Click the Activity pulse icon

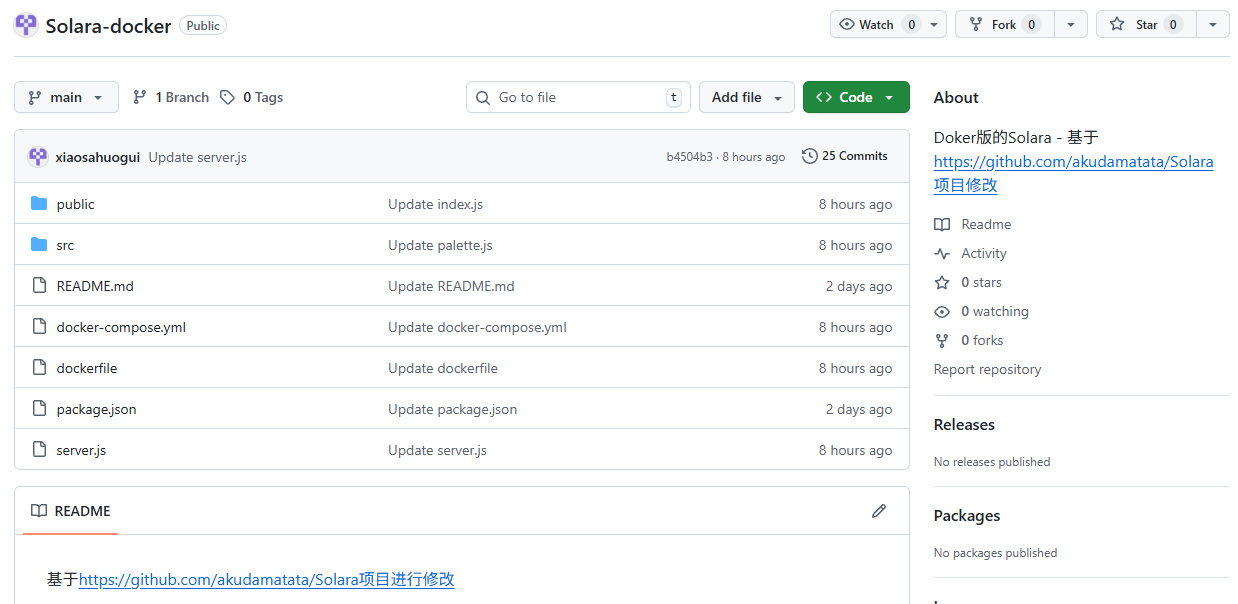click(942, 253)
